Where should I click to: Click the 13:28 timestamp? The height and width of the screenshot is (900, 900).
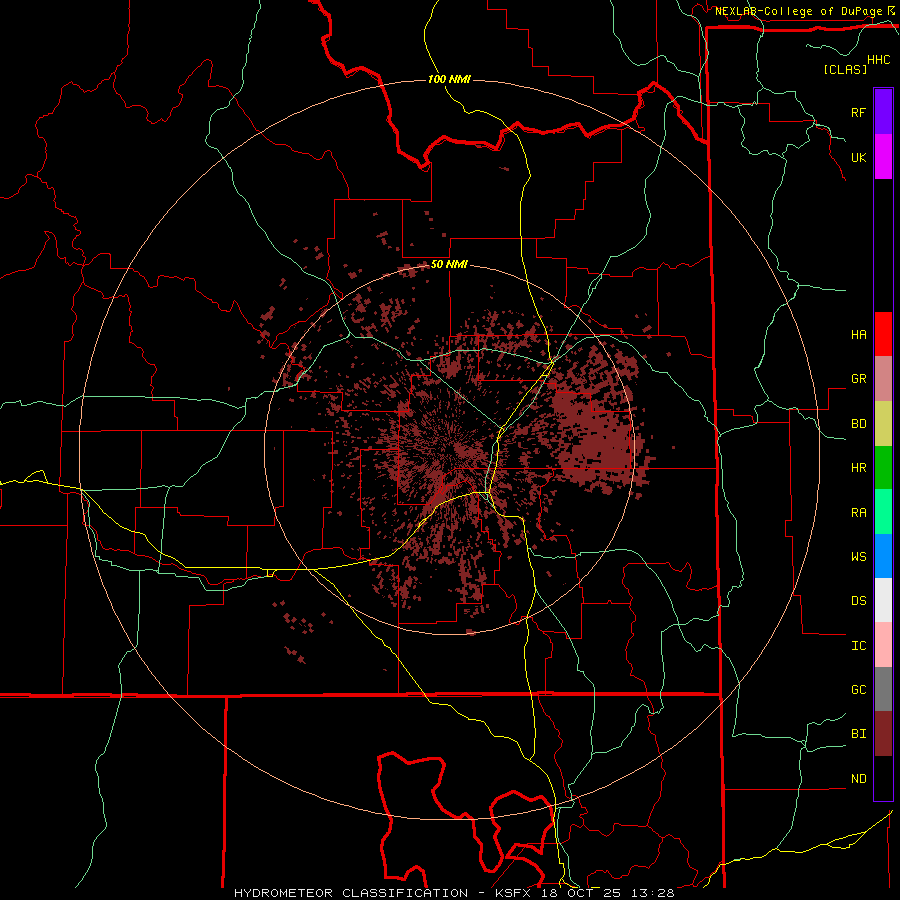[x=653, y=893]
